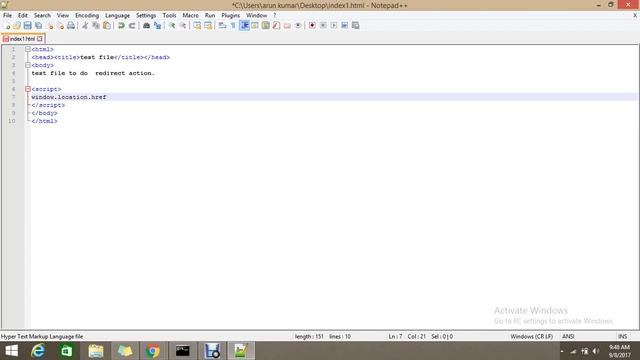Open the View menu
The image size is (640, 360).
click(x=63, y=16)
